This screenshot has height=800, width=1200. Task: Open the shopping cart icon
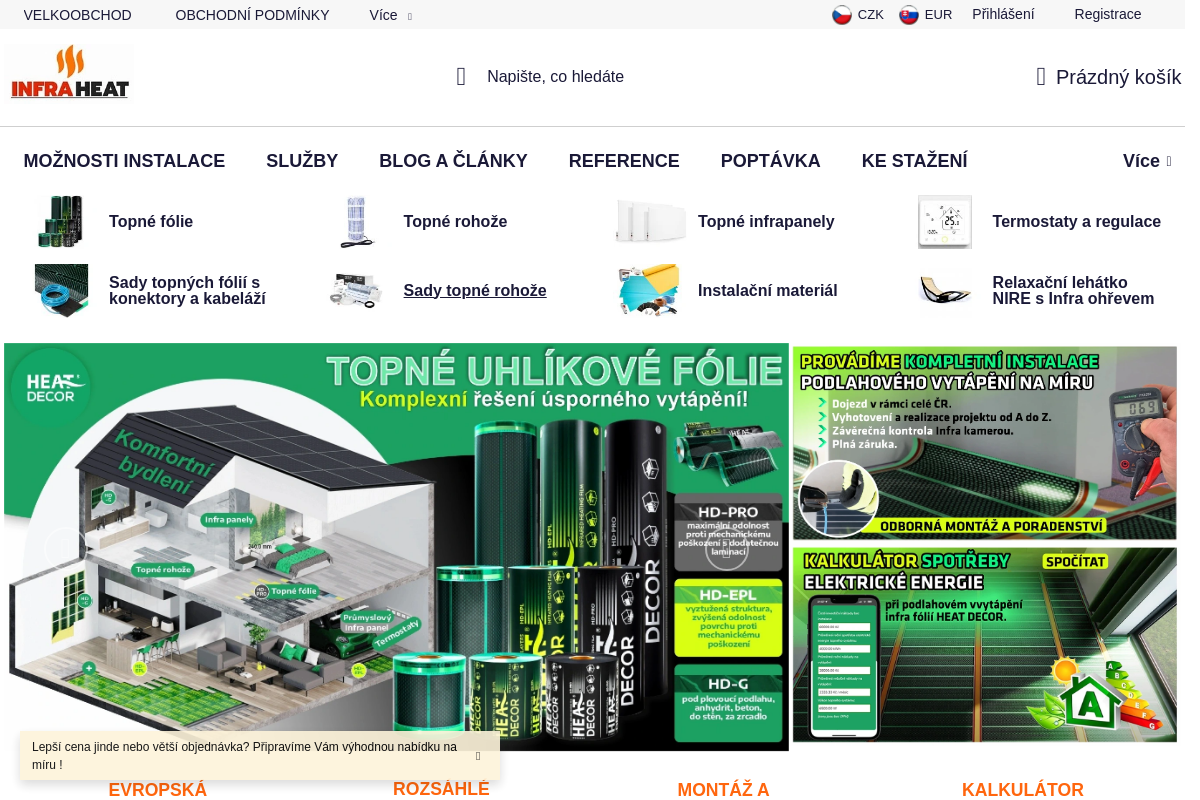(x=1040, y=76)
